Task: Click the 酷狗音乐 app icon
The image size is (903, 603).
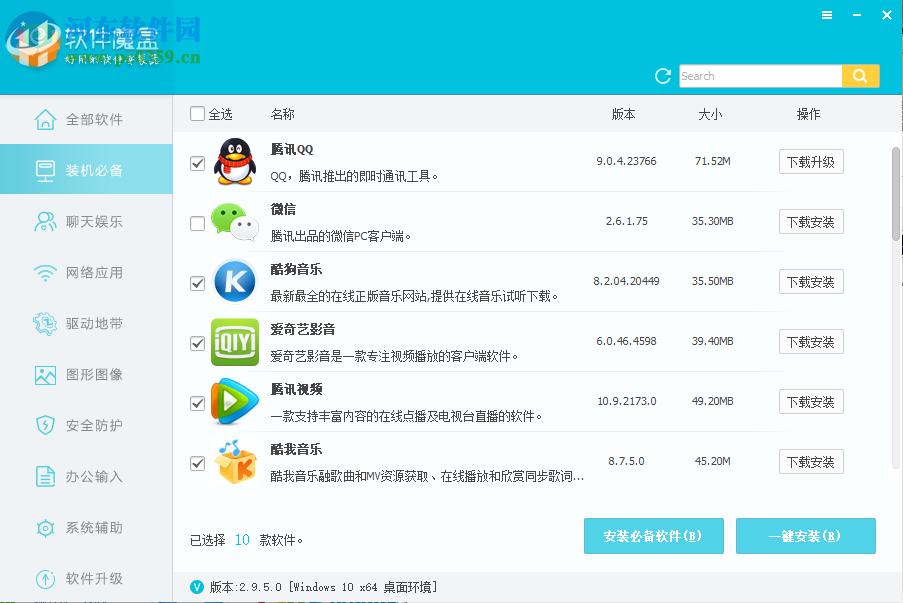Action: [234, 281]
